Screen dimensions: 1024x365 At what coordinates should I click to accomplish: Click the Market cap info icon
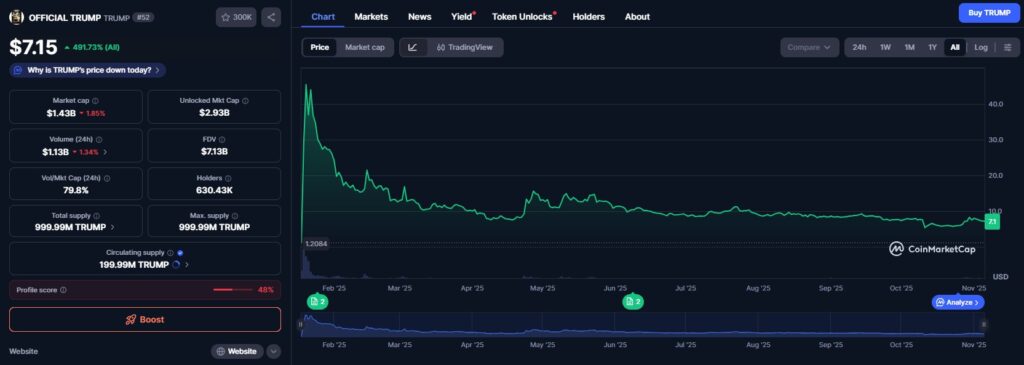tap(95, 101)
